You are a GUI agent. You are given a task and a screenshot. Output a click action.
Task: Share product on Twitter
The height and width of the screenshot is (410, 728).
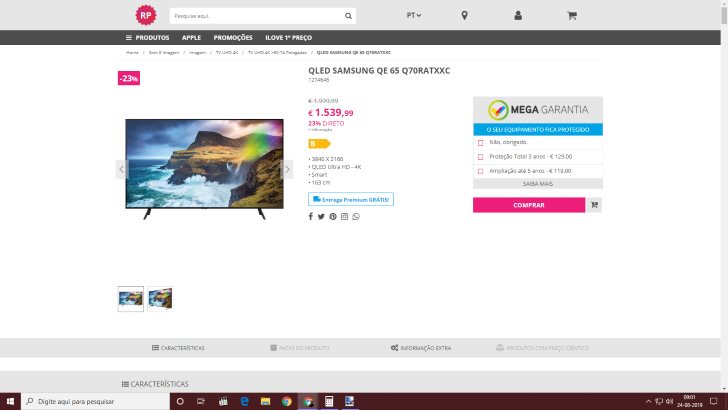coord(321,216)
